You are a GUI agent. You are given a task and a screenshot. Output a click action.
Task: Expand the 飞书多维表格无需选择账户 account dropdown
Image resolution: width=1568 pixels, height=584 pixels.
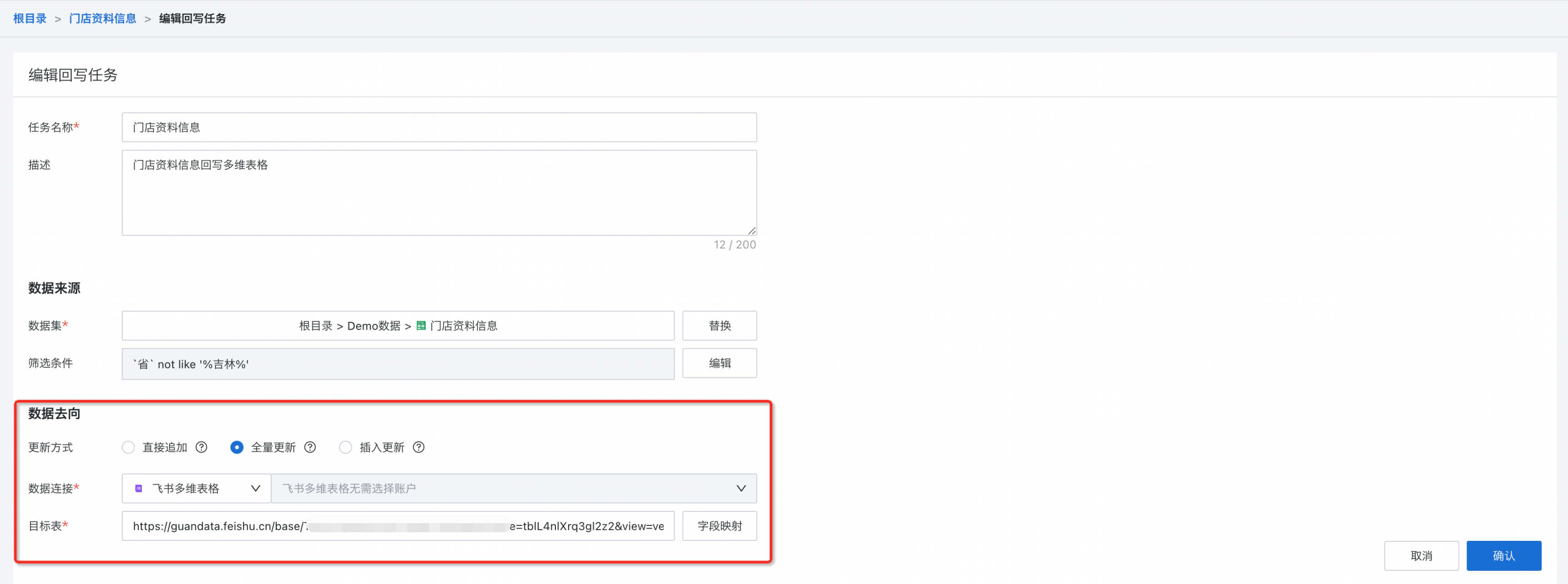tap(514, 489)
